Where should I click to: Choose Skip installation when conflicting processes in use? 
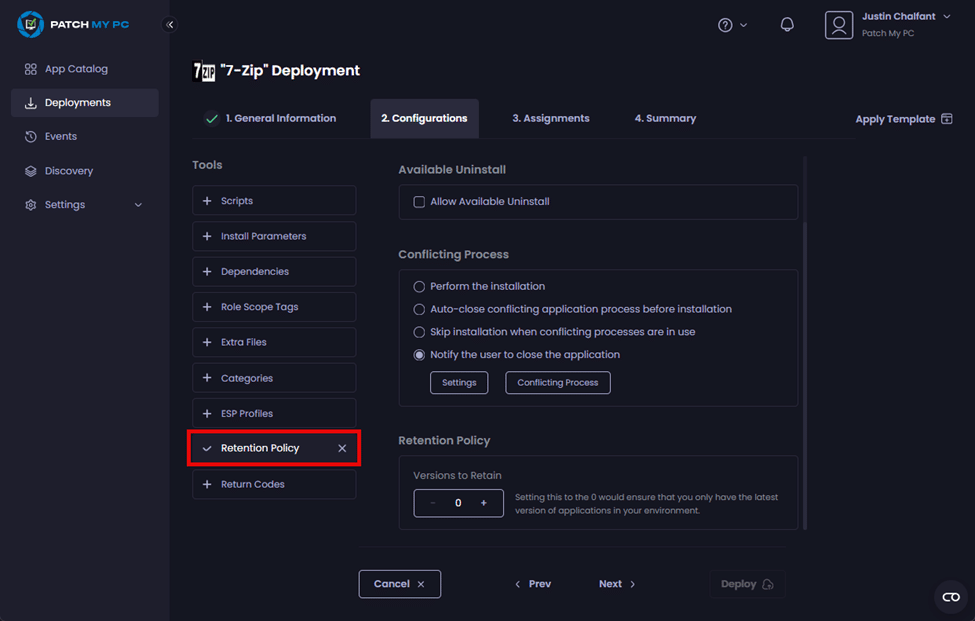click(420, 332)
